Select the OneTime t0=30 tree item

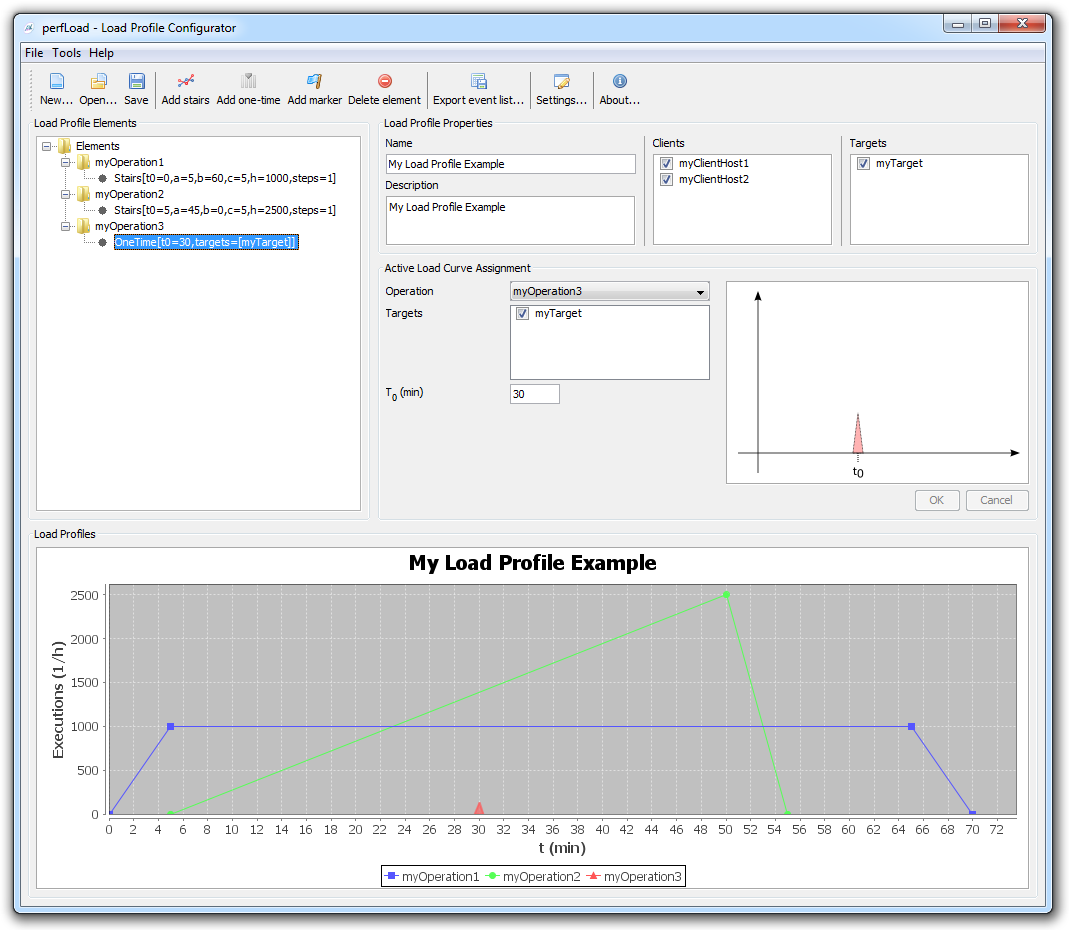(206, 243)
